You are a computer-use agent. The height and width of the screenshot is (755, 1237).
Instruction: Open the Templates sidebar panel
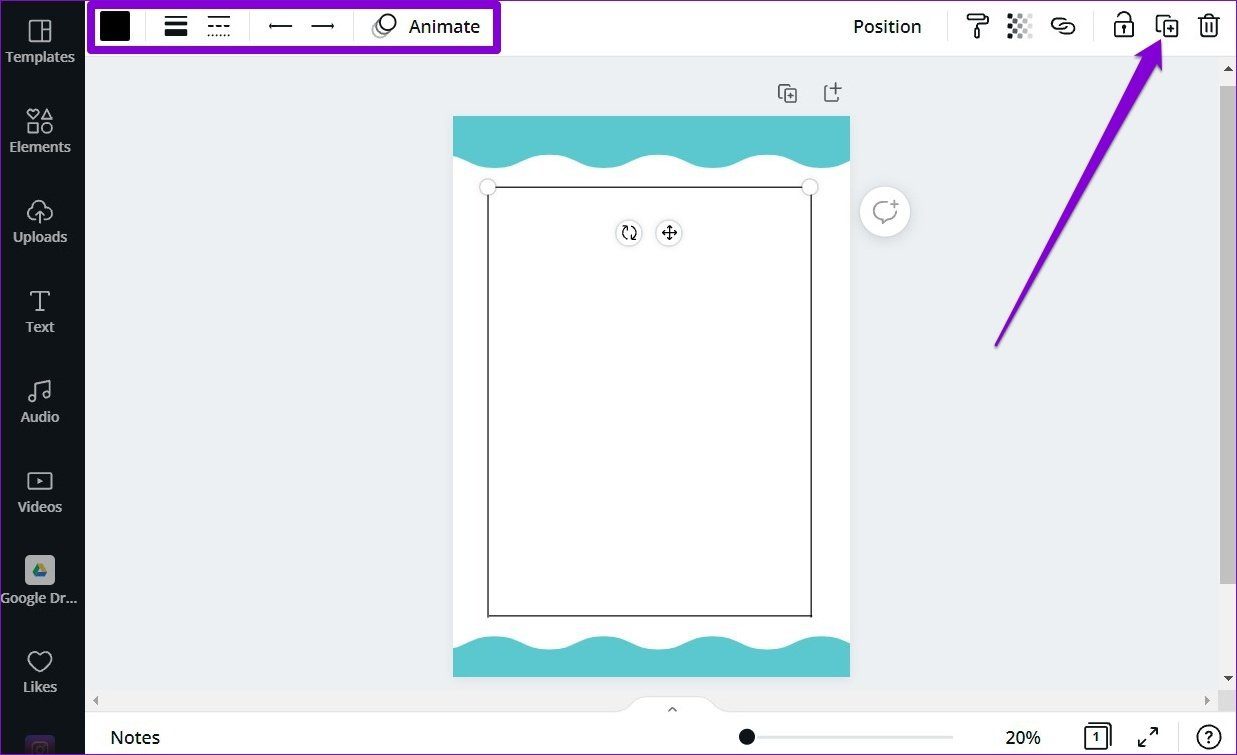(x=40, y=42)
